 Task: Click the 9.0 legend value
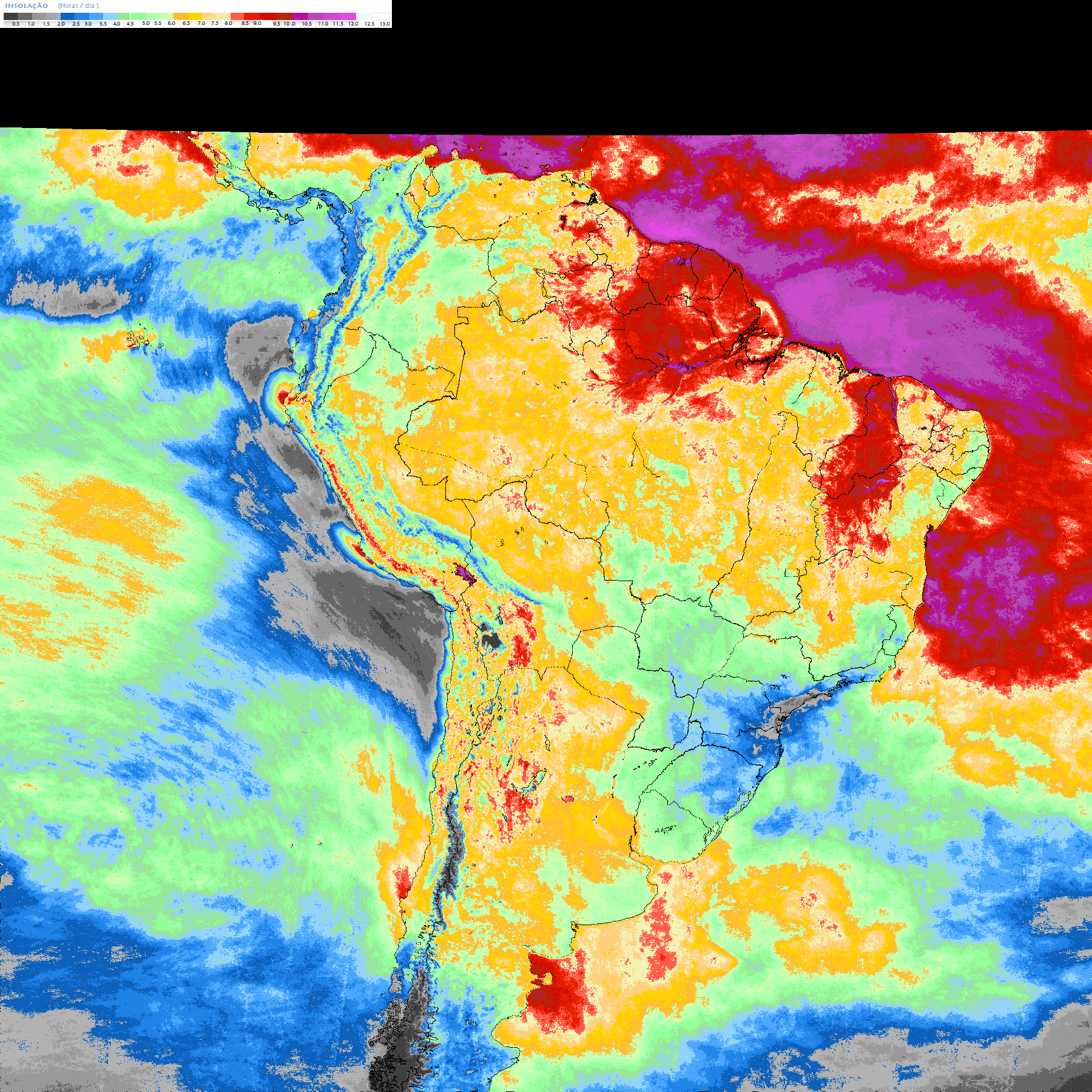click(x=257, y=23)
